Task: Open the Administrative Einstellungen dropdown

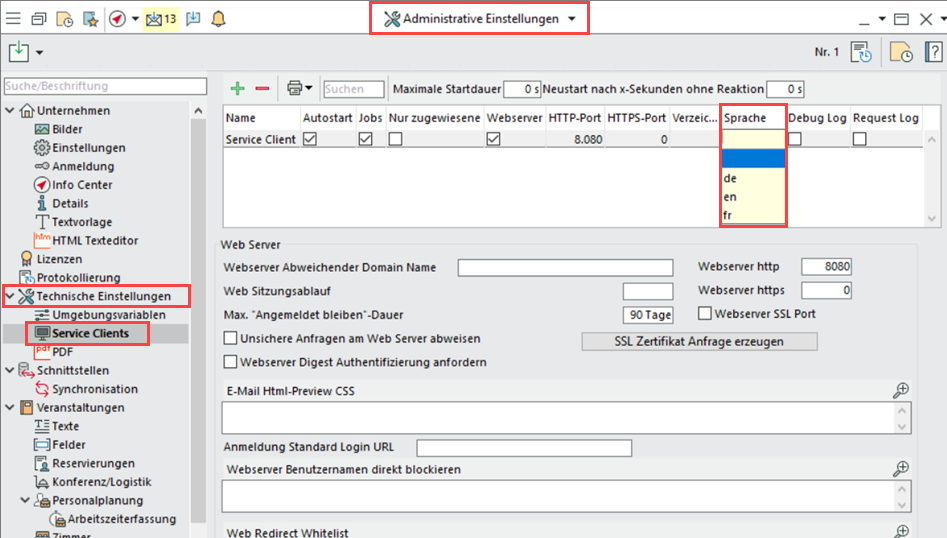Action: [x=479, y=19]
